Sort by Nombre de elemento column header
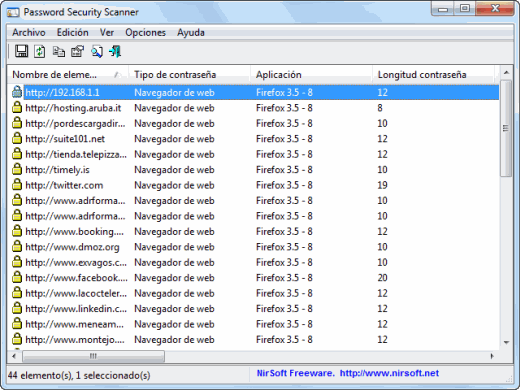The width and height of the screenshot is (520, 390). click(x=68, y=75)
